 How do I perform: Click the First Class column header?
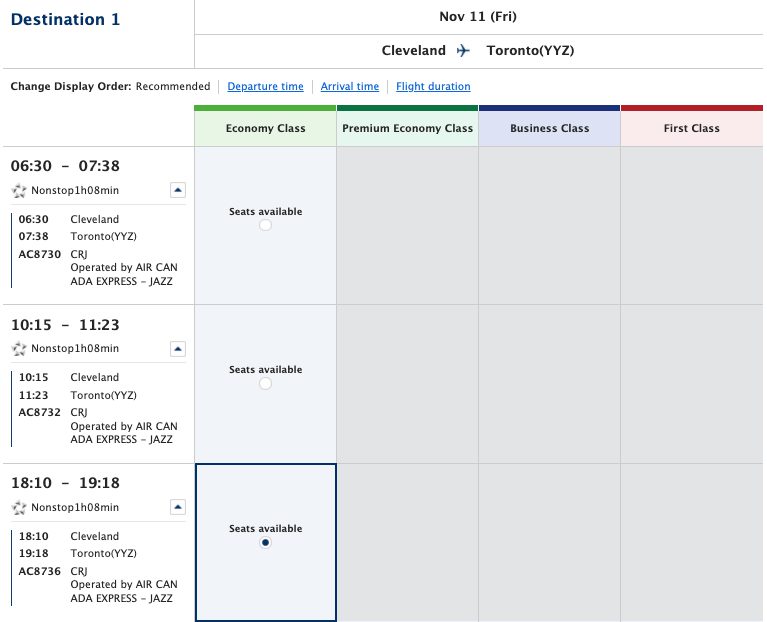691,128
